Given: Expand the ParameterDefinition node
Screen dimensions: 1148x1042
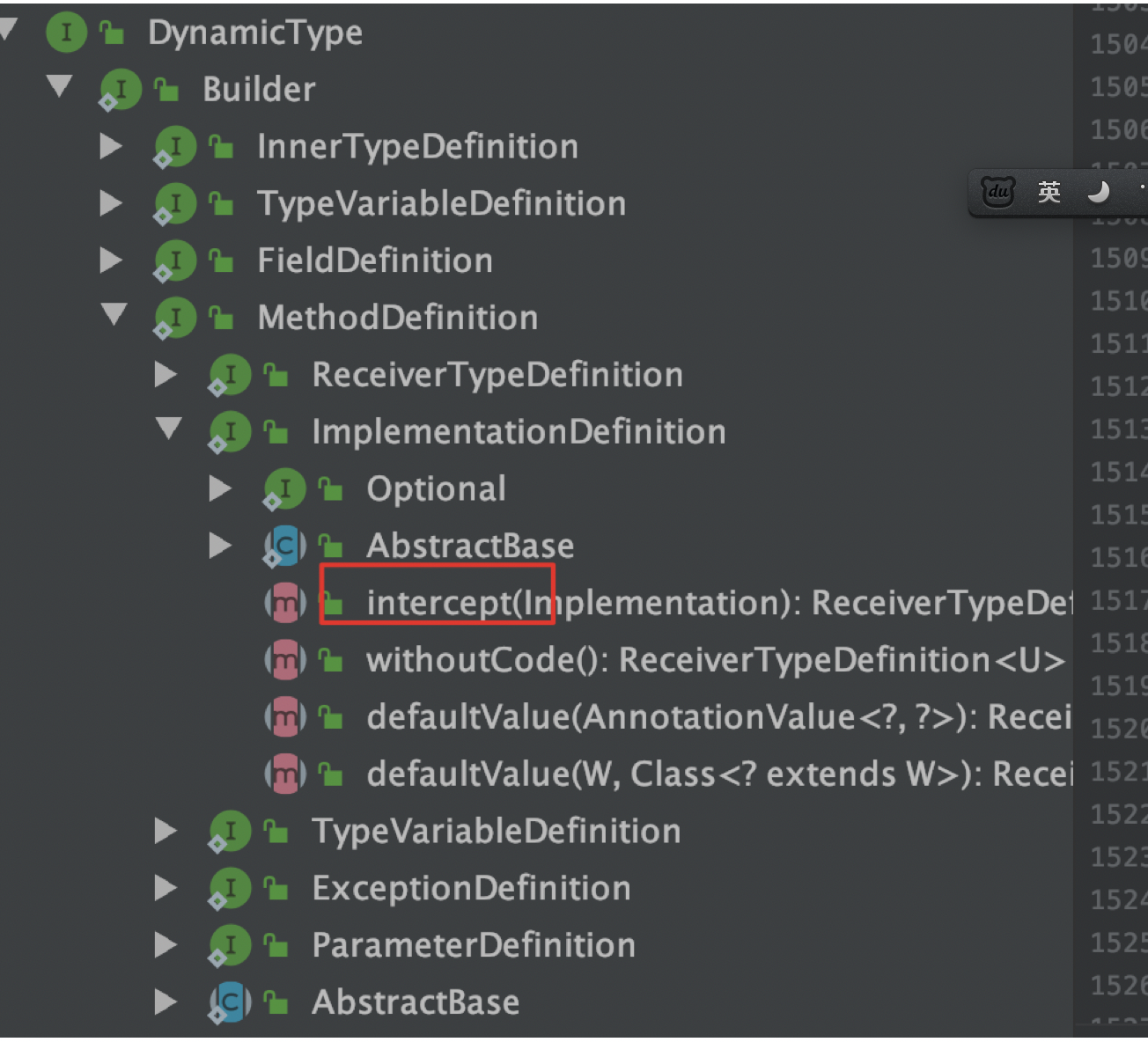Looking at the screenshot, I should (x=166, y=945).
